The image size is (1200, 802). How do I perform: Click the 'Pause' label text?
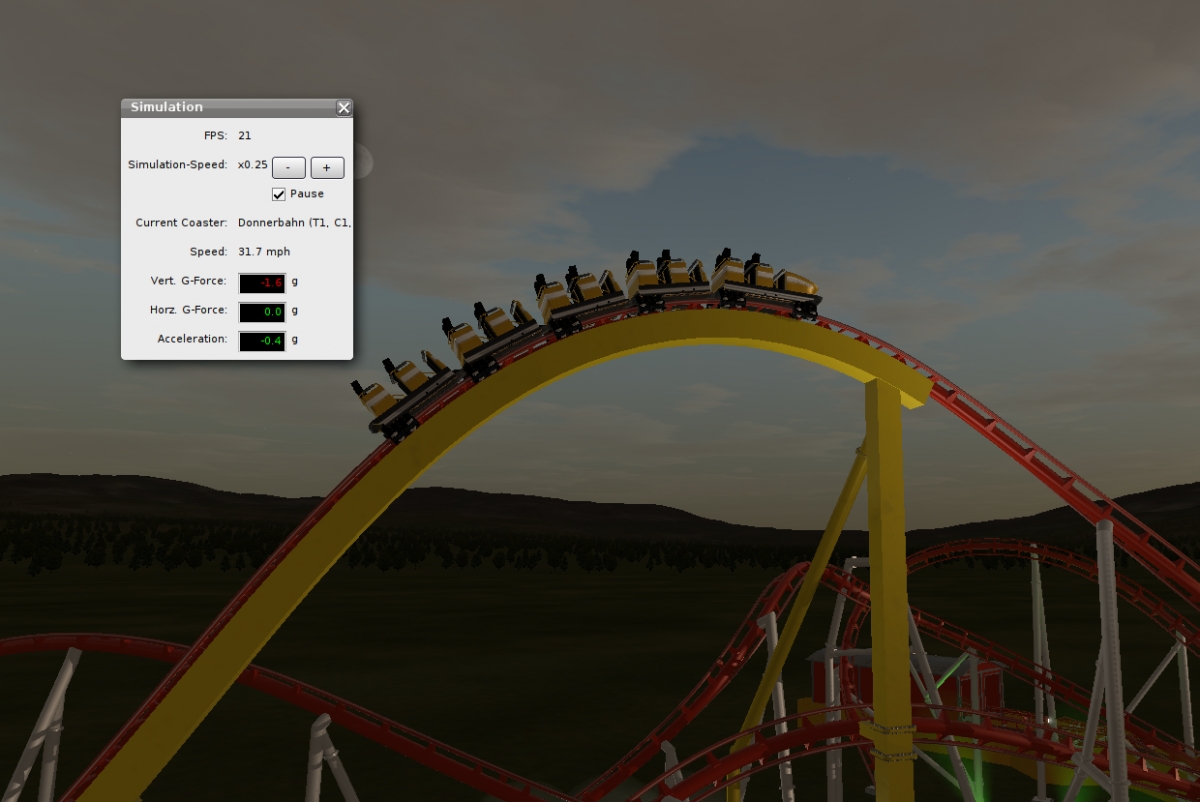coord(307,194)
